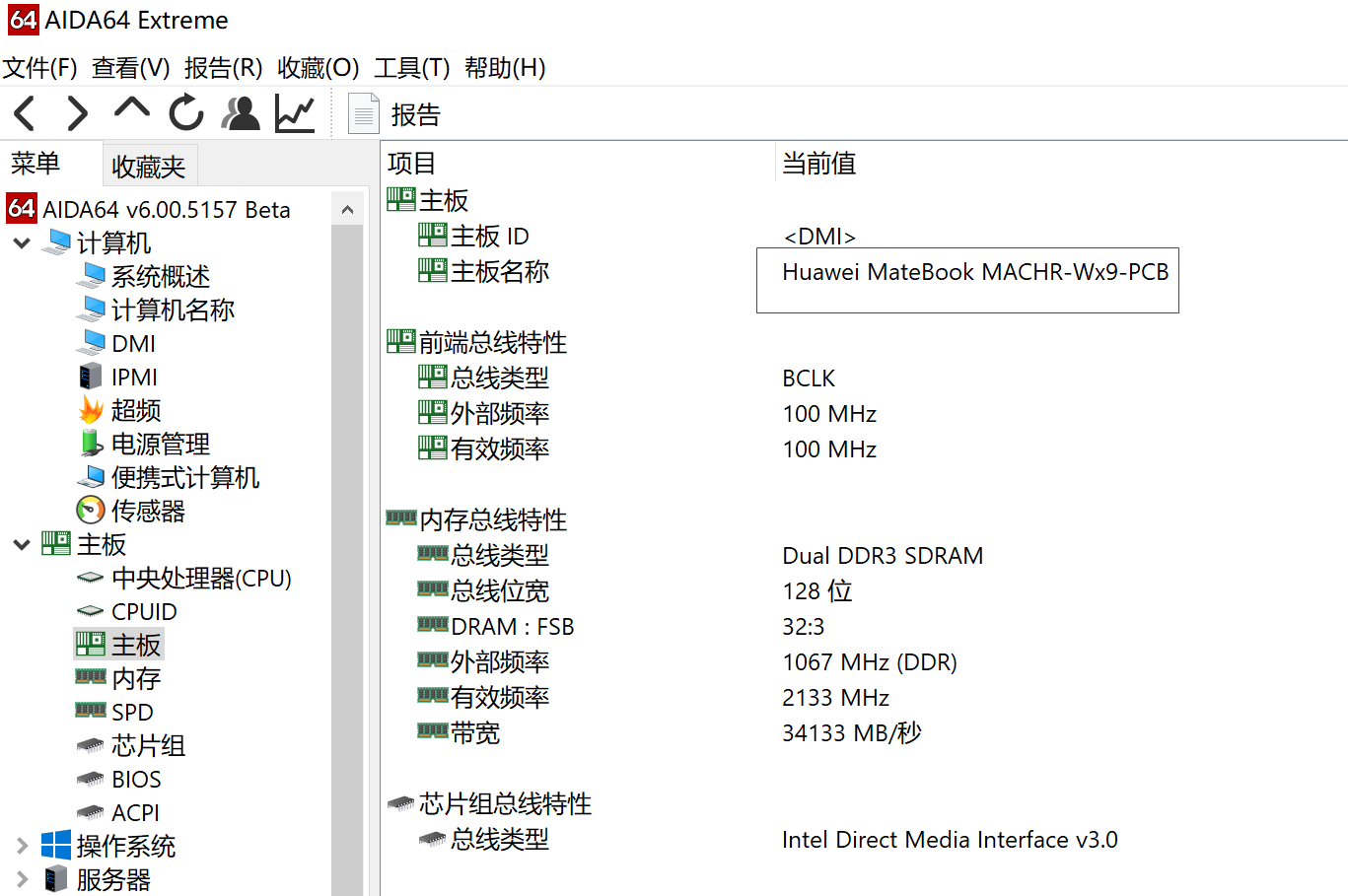Screen dimensions: 1348x896
Task: Select AIDA64 v6.00.5157 Beta root item
Action: coord(149,209)
